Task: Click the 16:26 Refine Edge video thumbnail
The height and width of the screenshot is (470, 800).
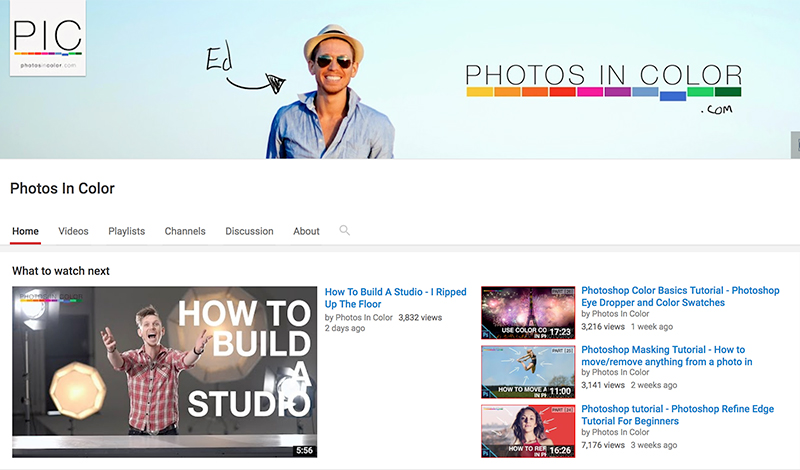Action: pos(528,431)
